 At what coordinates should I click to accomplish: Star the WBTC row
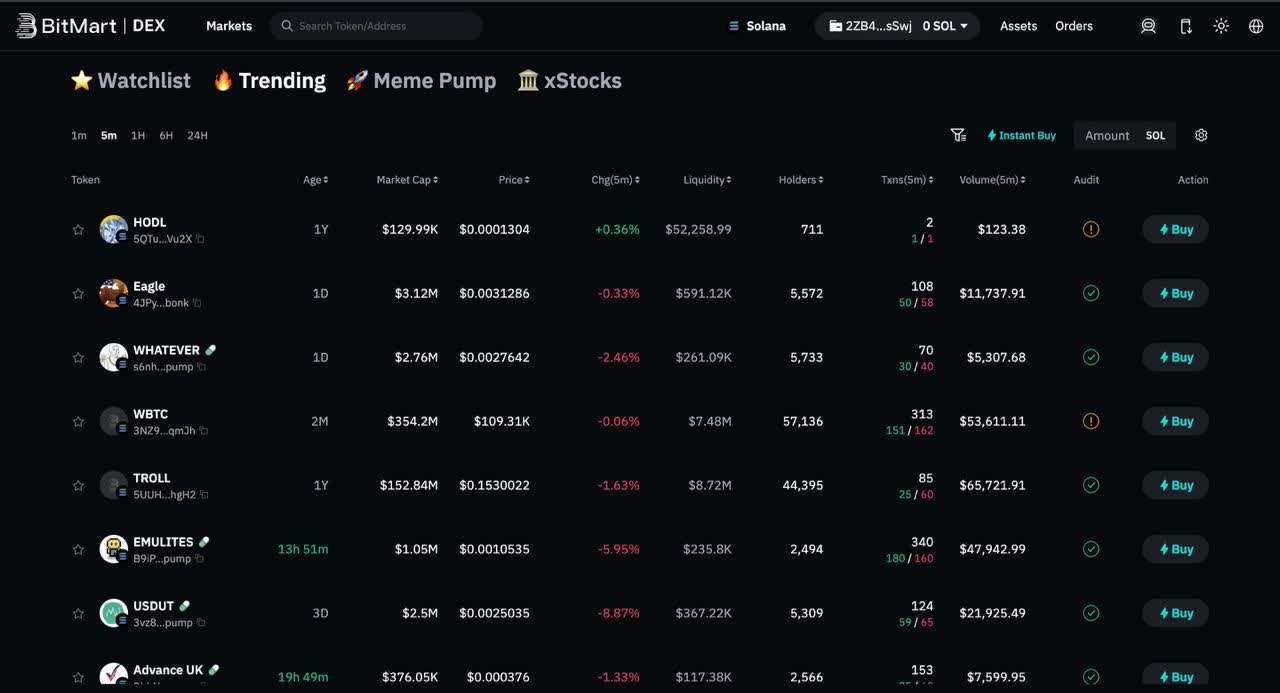78,421
